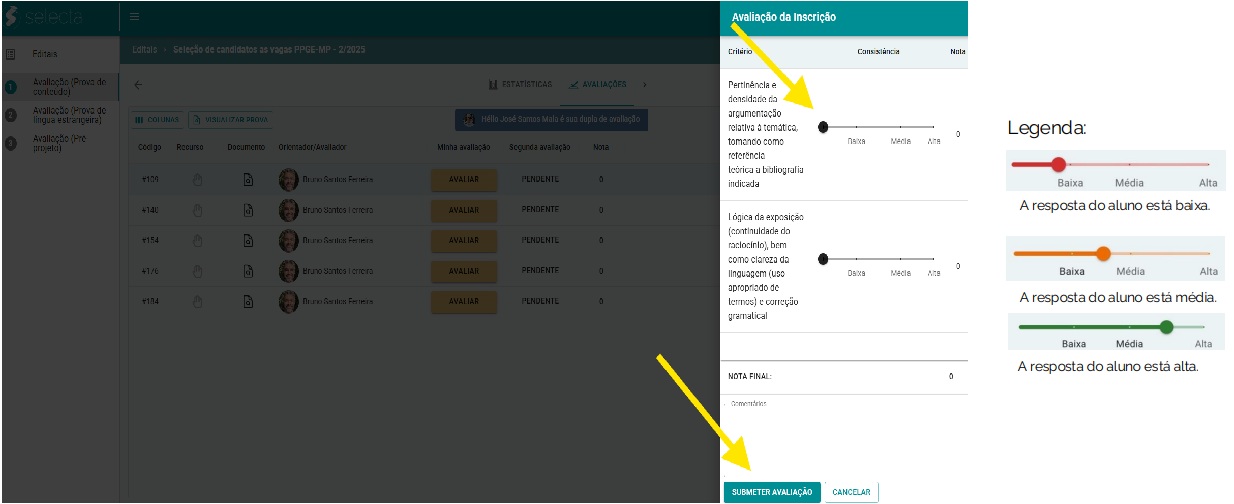1234x504 pixels.
Task: Click evaluator avatar in row #176
Action: 289,271
